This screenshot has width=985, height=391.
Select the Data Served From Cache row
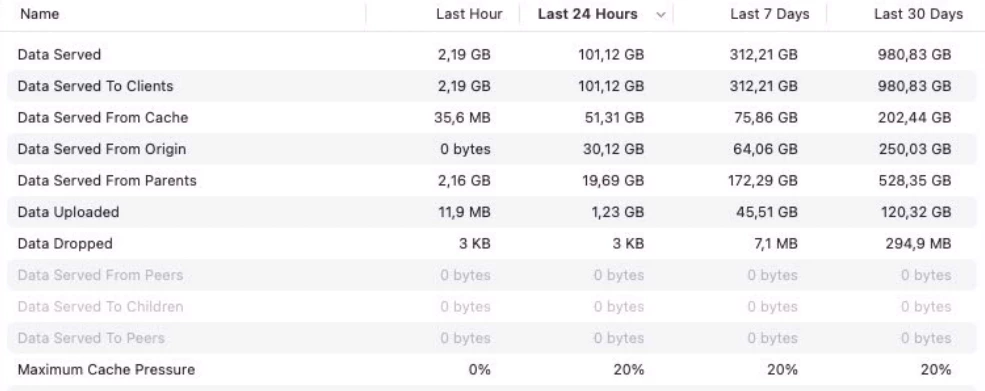[x=492, y=118]
